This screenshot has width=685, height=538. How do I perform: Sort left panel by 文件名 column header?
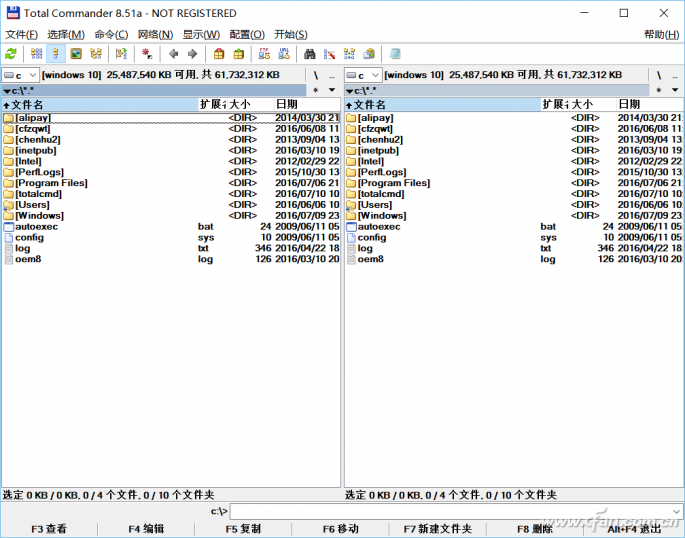pos(100,104)
